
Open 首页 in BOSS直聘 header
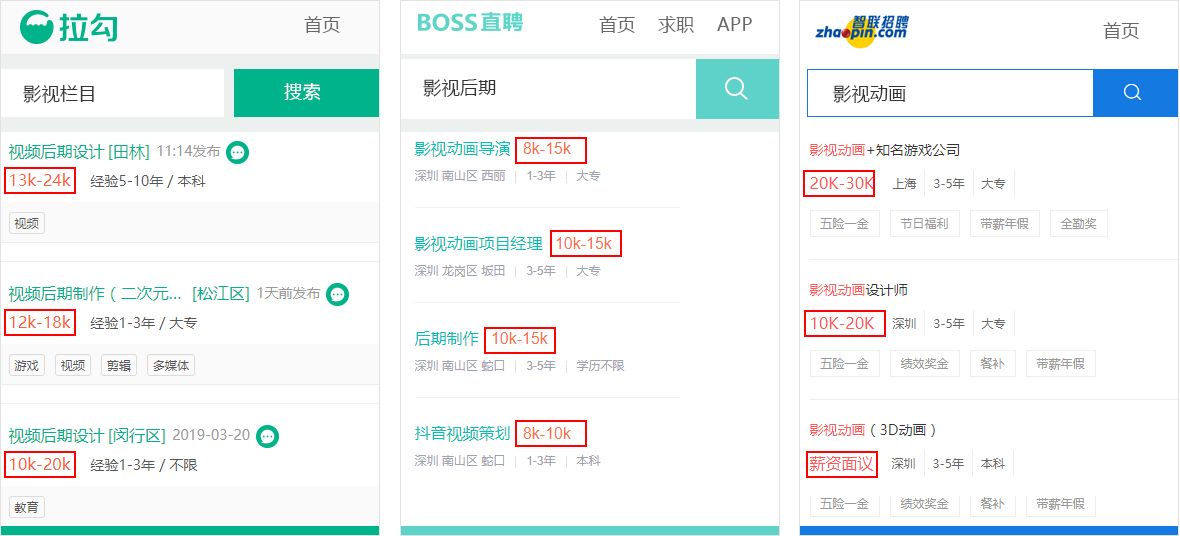pos(617,25)
